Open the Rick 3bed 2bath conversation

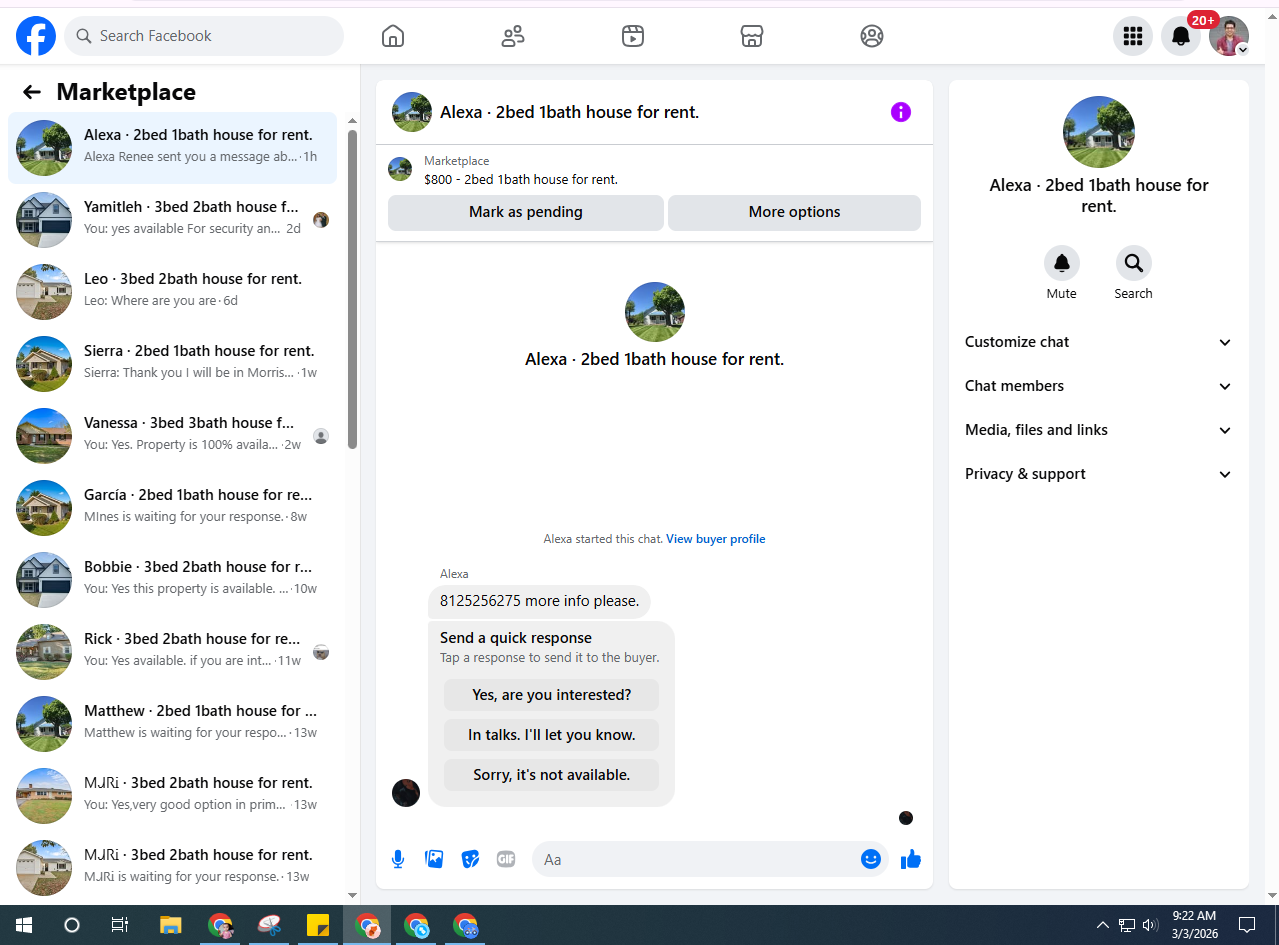(x=172, y=652)
